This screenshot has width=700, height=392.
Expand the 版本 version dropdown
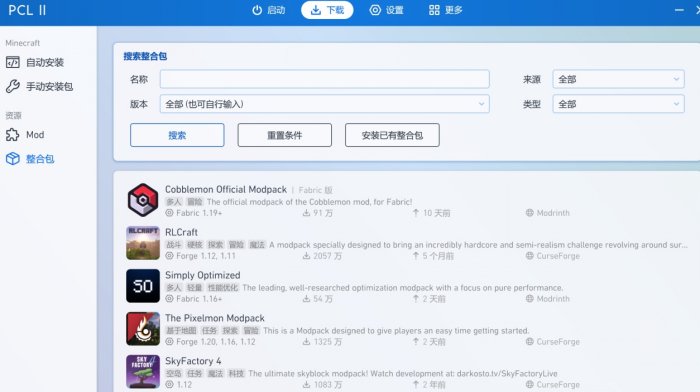click(325, 104)
